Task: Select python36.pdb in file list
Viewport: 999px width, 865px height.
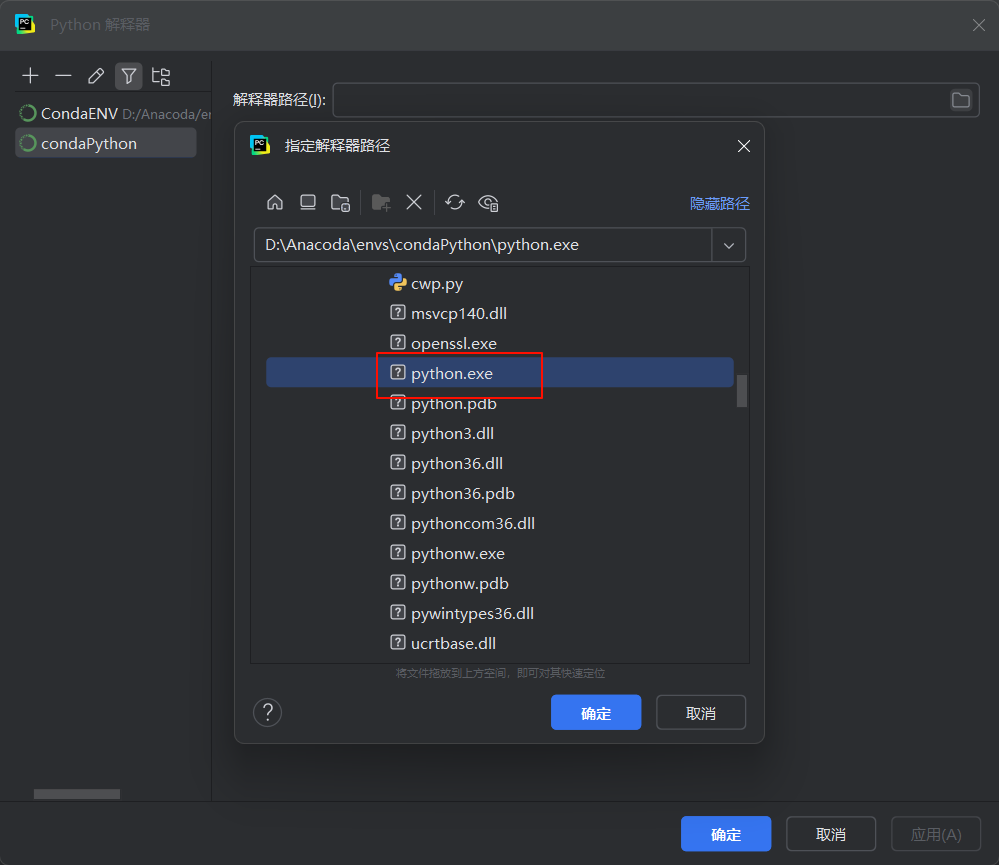Action: [500, 493]
